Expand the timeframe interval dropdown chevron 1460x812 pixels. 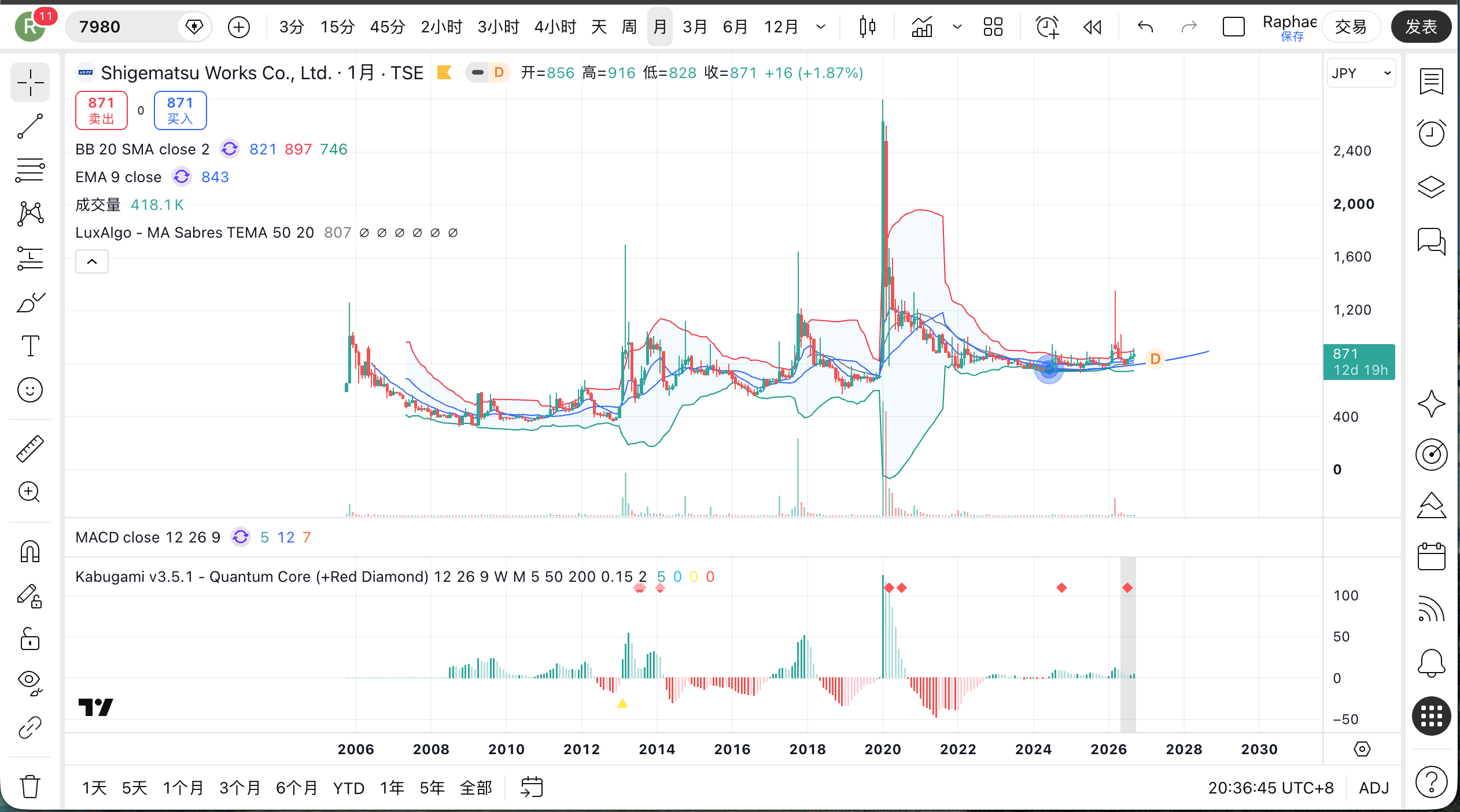(x=821, y=27)
